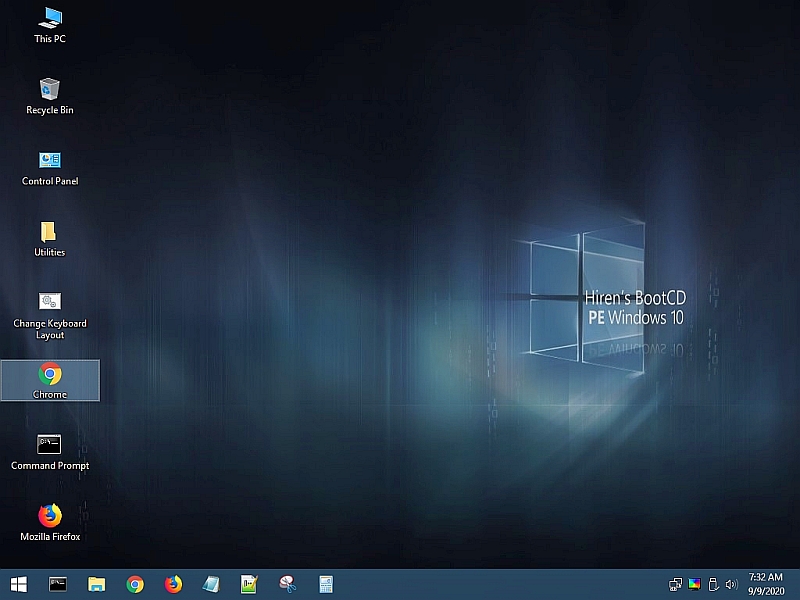Open the green pencil editor taskbar icon
Image resolution: width=800 pixels, height=600 pixels.
click(x=249, y=584)
